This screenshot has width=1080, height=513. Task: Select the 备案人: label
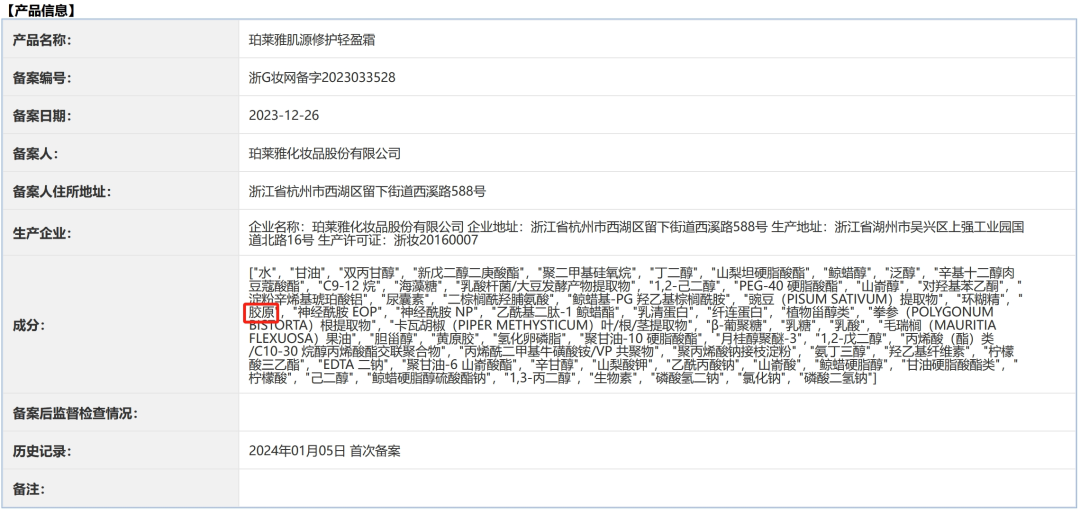click(36, 154)
